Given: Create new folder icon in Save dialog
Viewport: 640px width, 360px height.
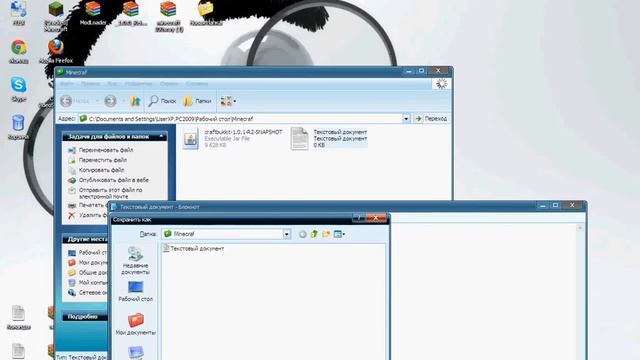Looking at the screenshot, I should [326, 234].
